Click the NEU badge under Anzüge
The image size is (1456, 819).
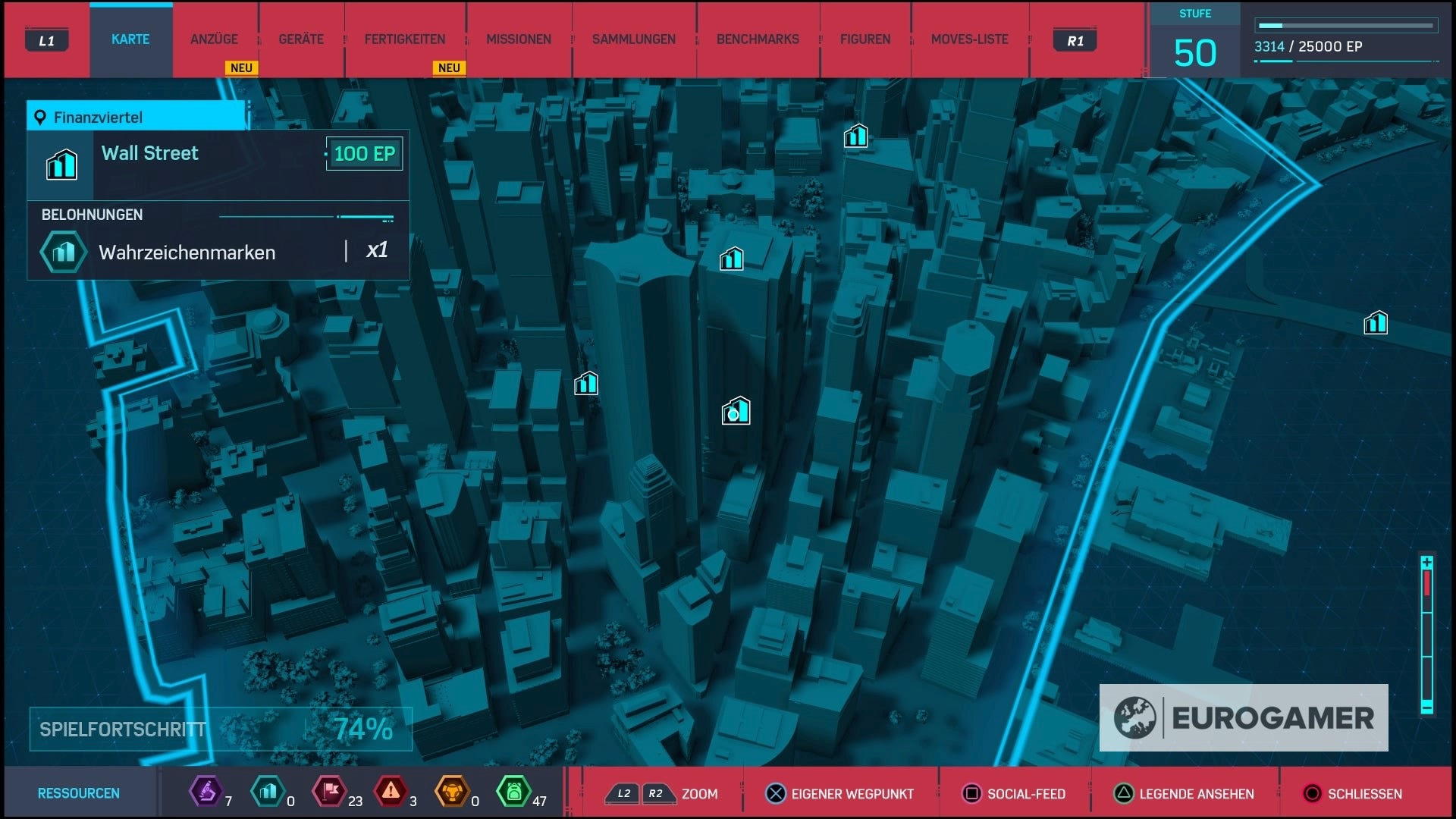pyautogui.click(x=241, y=67)
